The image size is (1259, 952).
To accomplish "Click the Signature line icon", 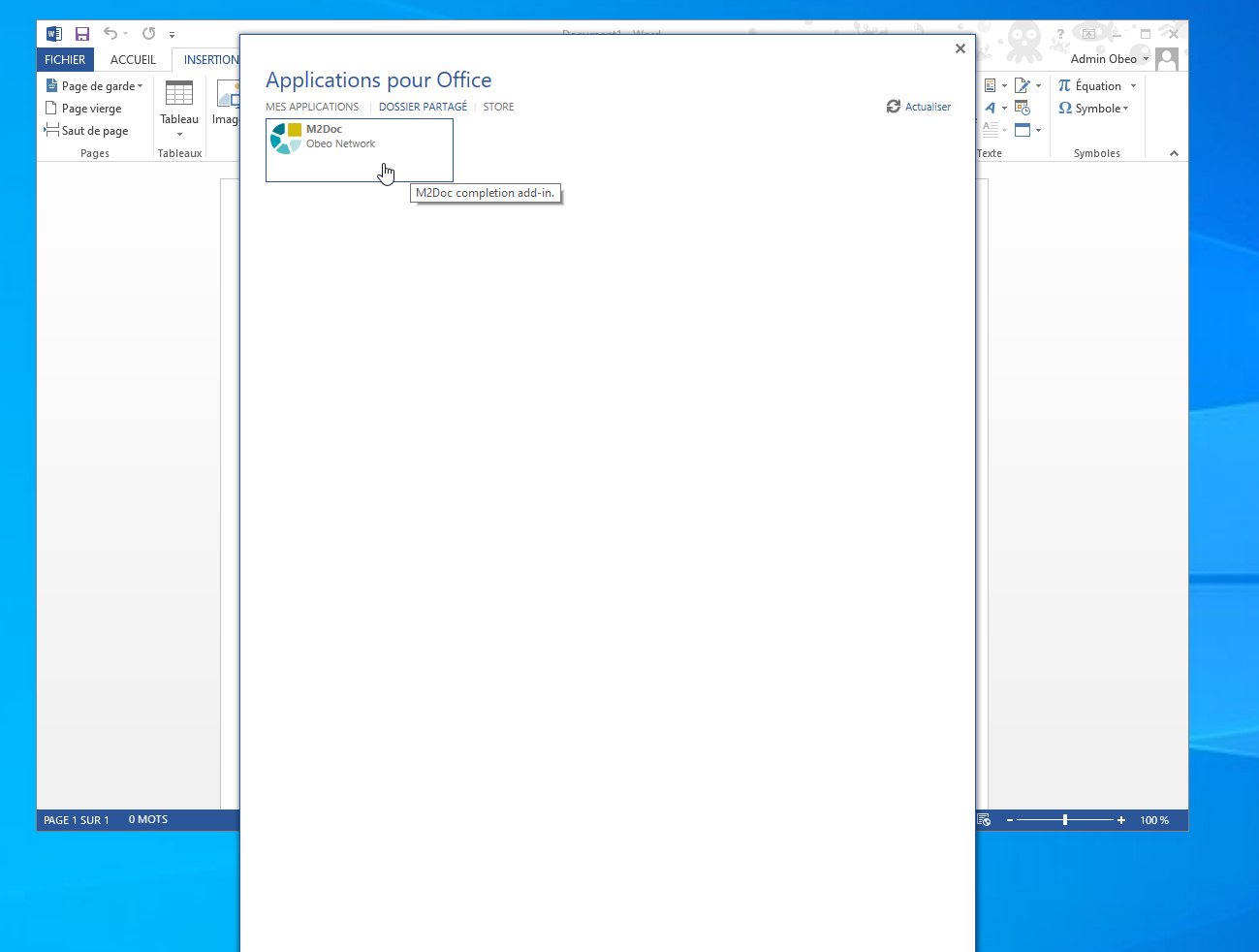I will click(1022, 86).
